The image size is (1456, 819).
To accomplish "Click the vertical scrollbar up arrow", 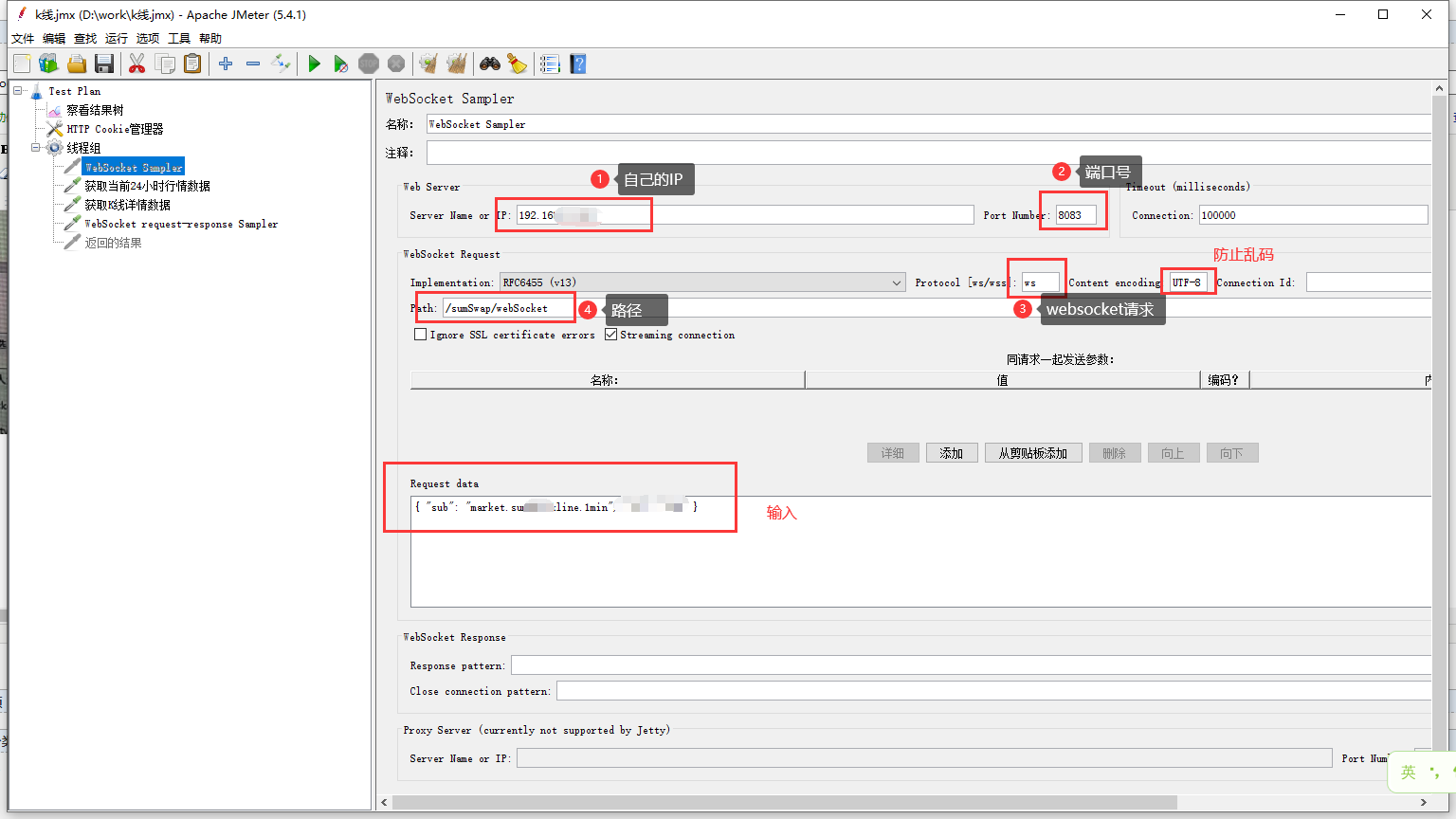I will click(1440, 88).
